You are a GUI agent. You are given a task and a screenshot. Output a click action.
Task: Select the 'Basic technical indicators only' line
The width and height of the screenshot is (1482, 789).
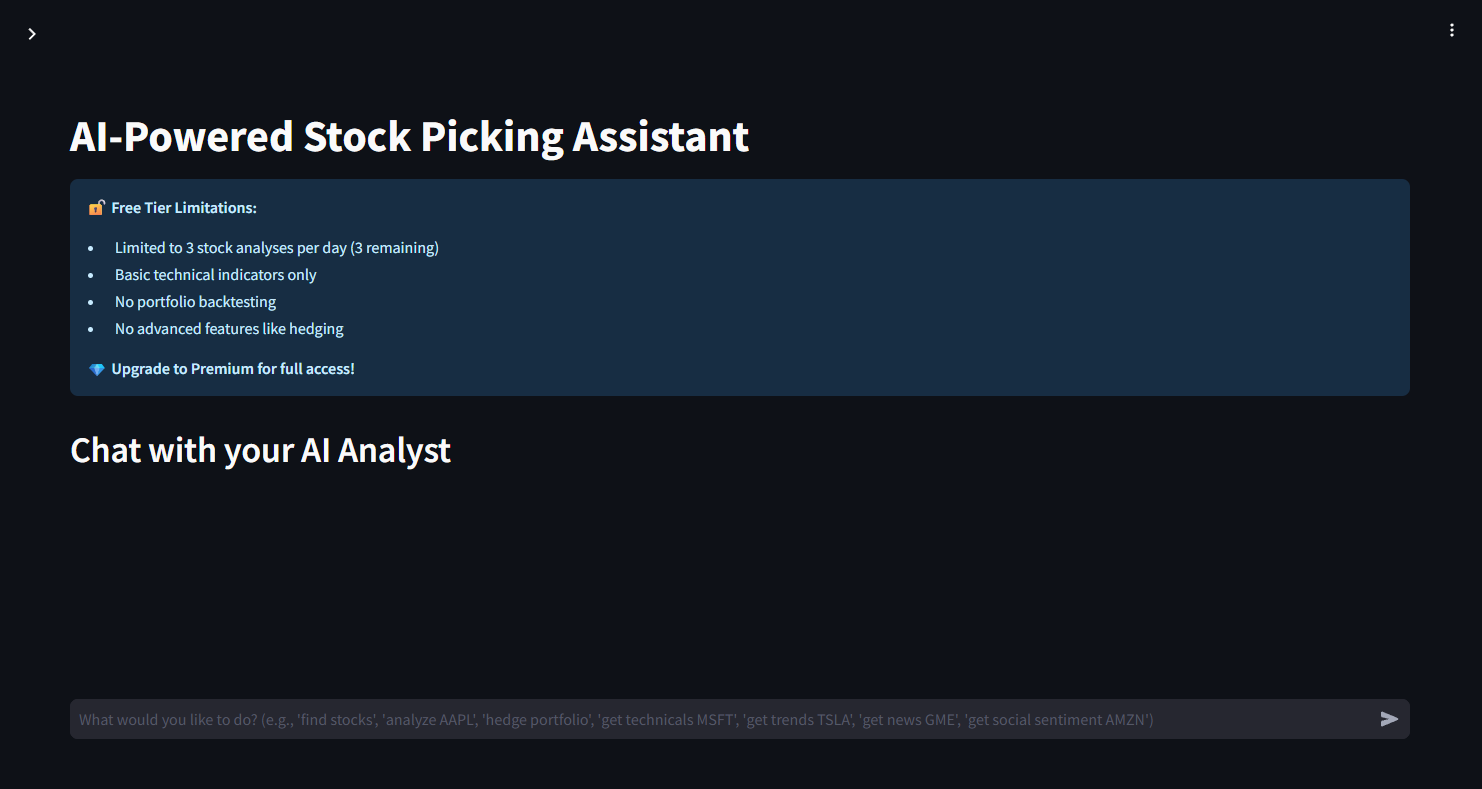[x=215, y=275]
